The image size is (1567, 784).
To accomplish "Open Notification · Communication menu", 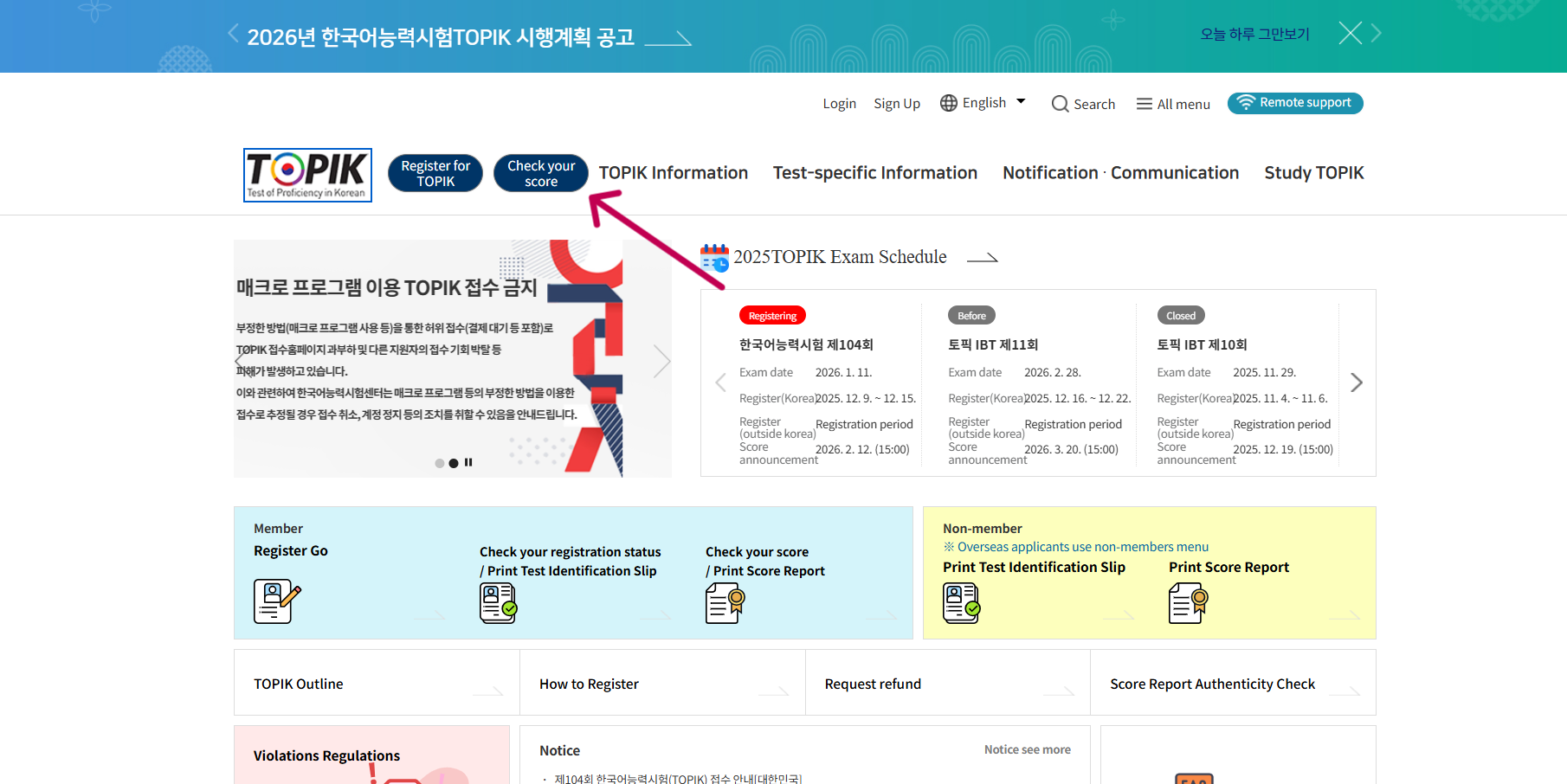I will pos(1121,173).
